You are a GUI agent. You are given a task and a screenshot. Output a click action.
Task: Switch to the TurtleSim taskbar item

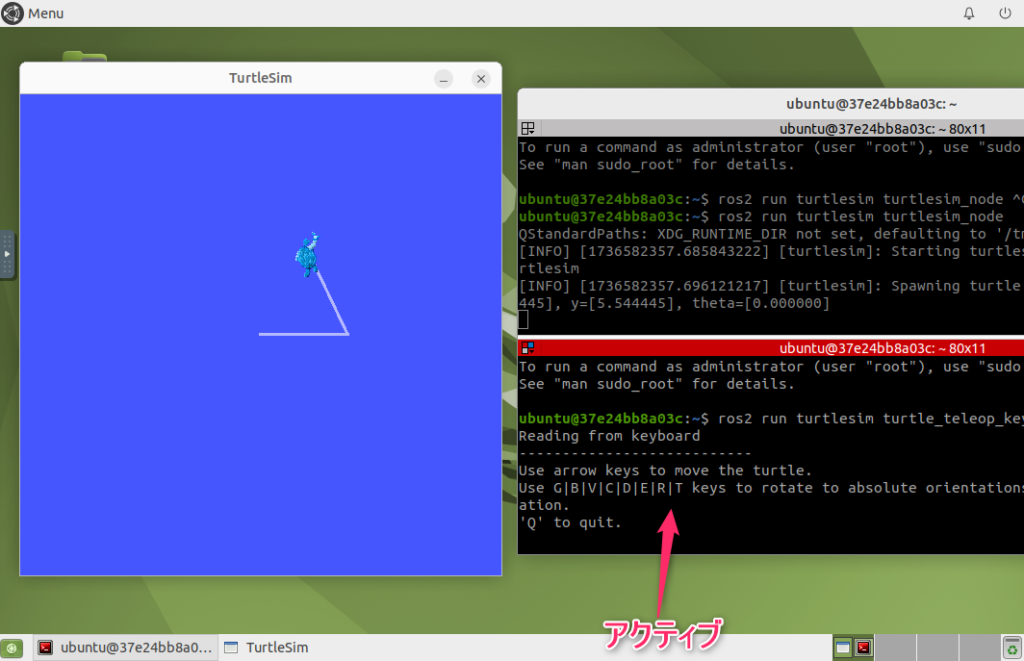coord(266,647)
